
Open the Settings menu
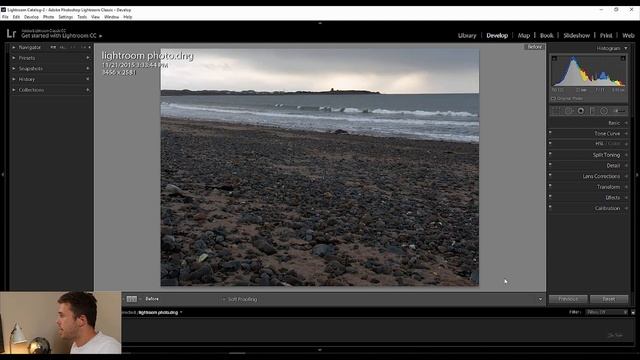[x=65, y=17]
